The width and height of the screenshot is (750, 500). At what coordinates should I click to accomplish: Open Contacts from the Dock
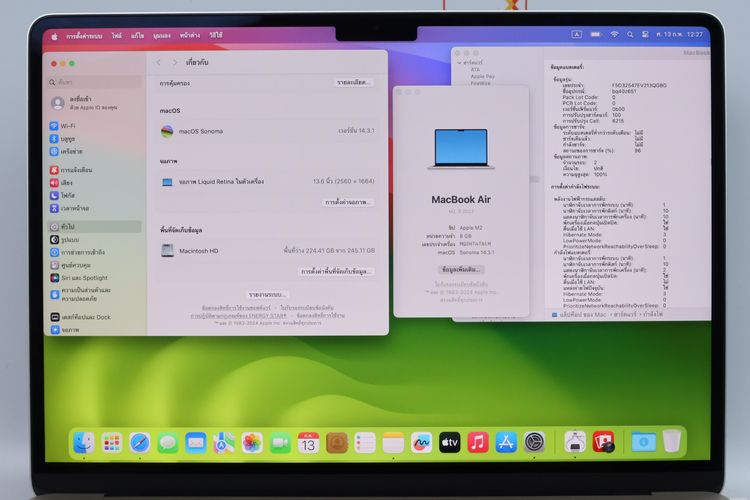[x=337, y=443]
